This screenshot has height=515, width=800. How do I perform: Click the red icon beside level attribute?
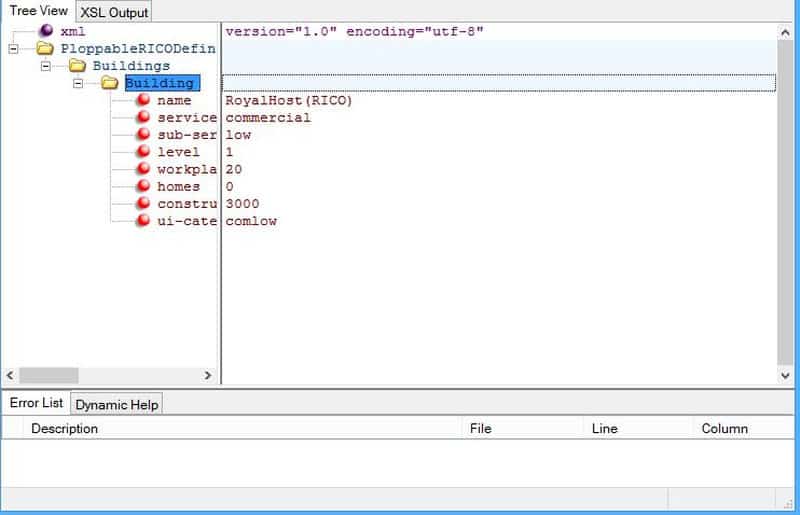[143, 152]
